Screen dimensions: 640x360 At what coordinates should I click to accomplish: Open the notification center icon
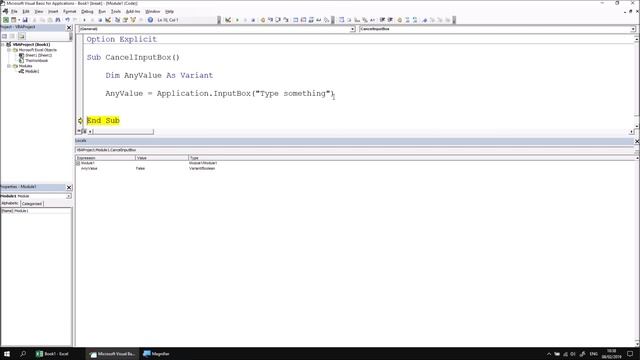pyautogui.click(x=631, y=354)
